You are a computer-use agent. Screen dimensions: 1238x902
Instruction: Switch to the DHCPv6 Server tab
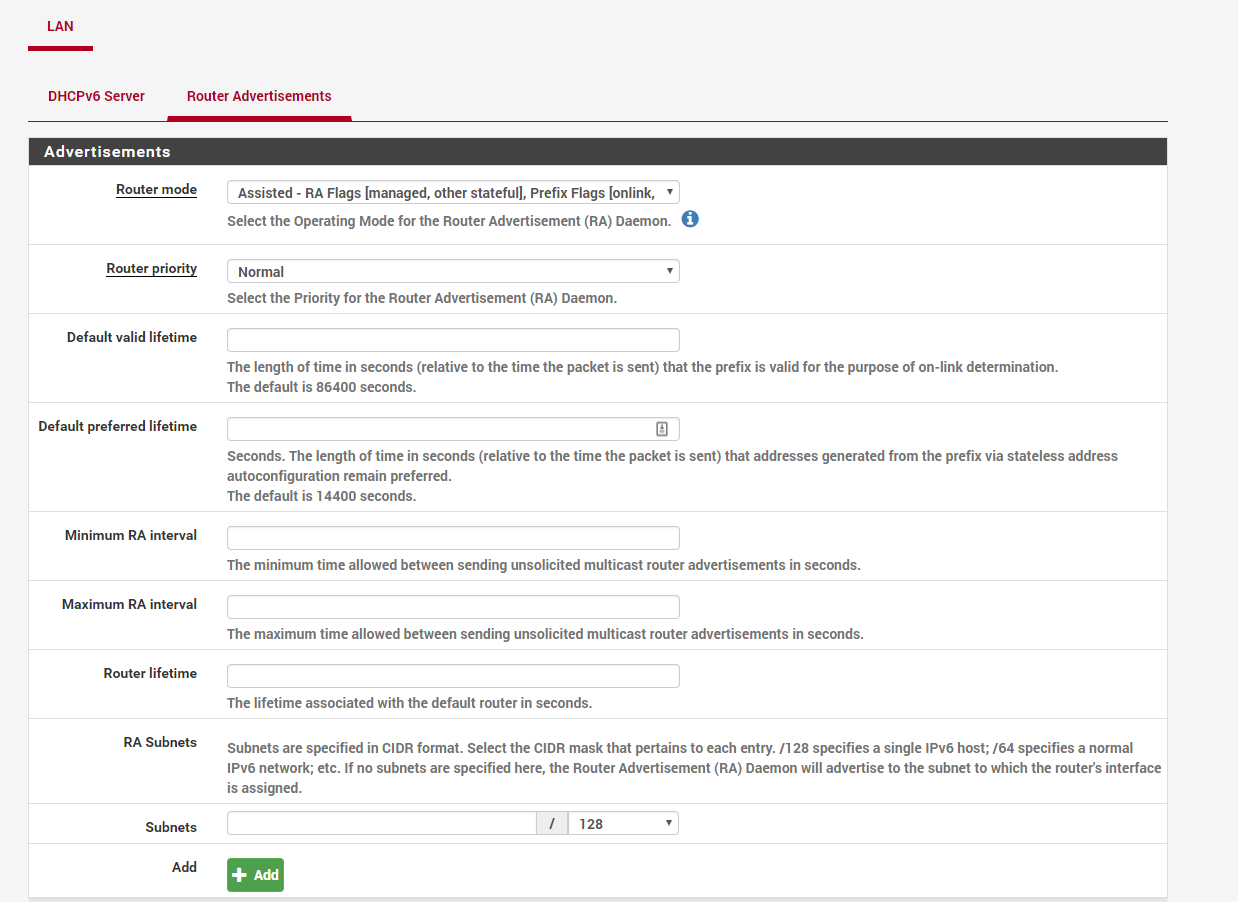pyautogui.click(x=96, y=96)
